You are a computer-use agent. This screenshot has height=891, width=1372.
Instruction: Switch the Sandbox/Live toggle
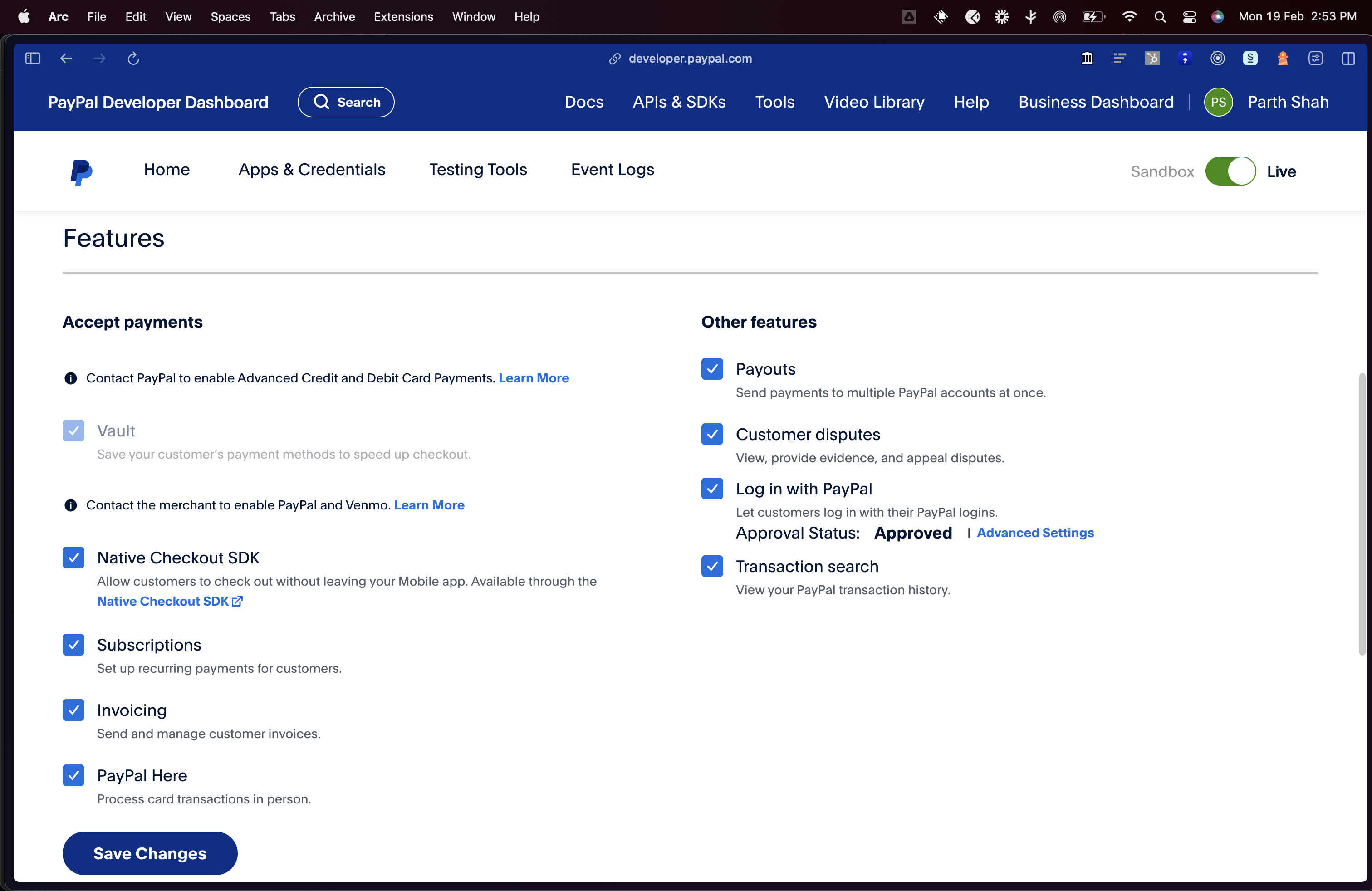(x=1230, y=171)
